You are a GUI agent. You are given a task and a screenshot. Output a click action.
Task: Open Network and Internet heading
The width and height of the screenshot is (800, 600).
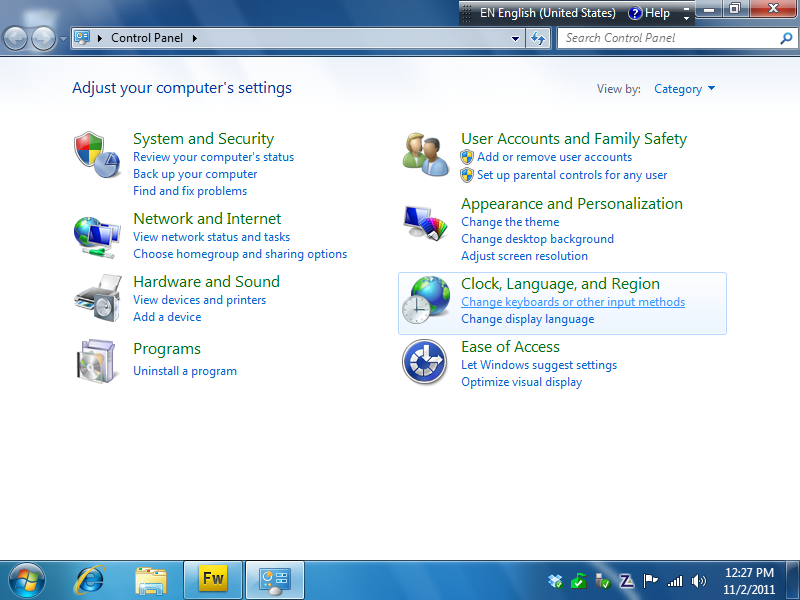click(x=207, y=219)
